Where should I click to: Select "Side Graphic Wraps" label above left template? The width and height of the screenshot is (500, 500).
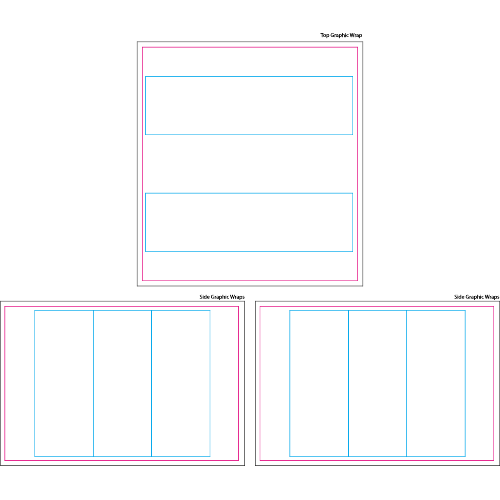click(x=222, y=297)
